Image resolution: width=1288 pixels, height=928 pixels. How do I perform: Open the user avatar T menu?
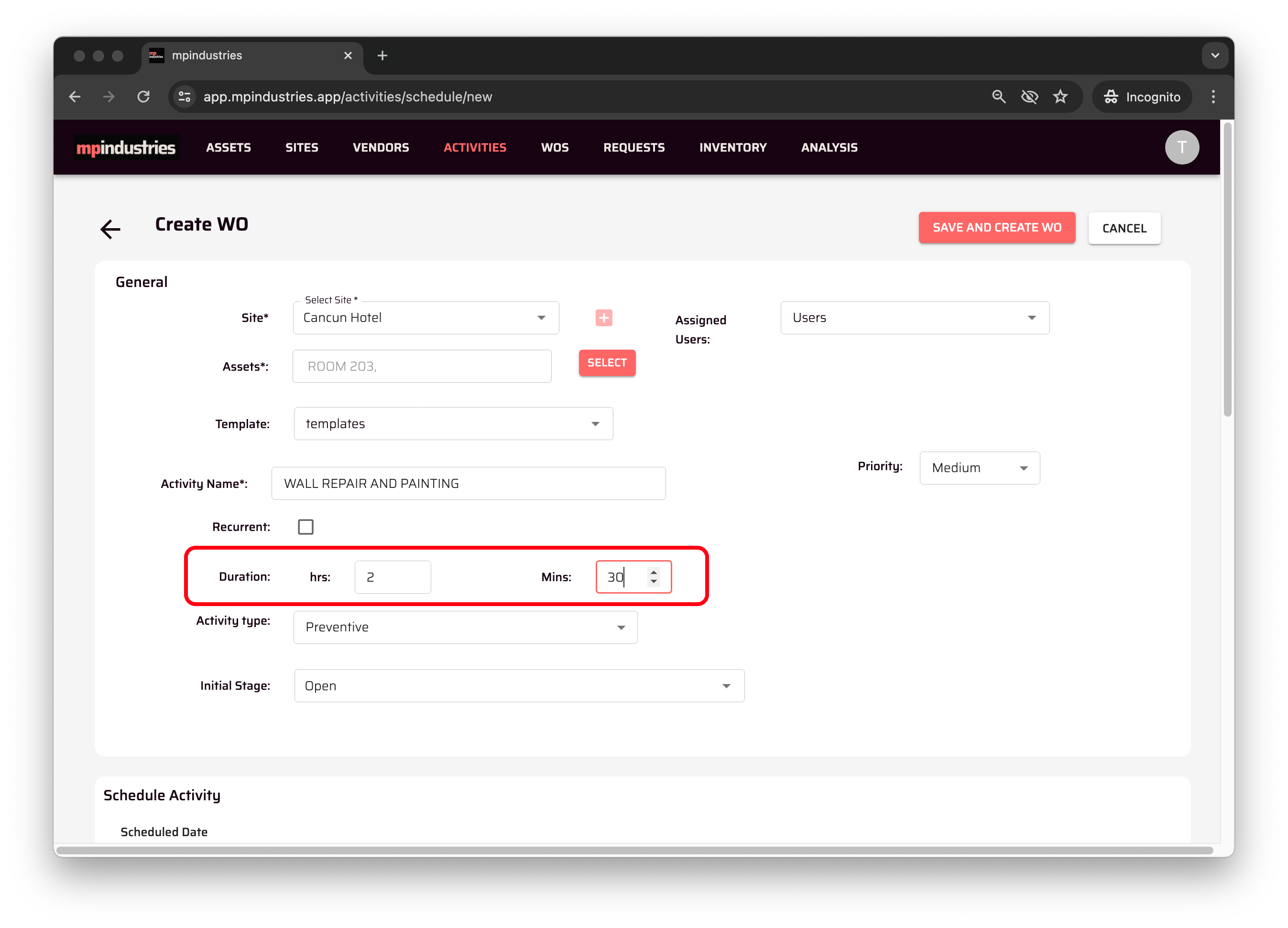coord(1181,148)
